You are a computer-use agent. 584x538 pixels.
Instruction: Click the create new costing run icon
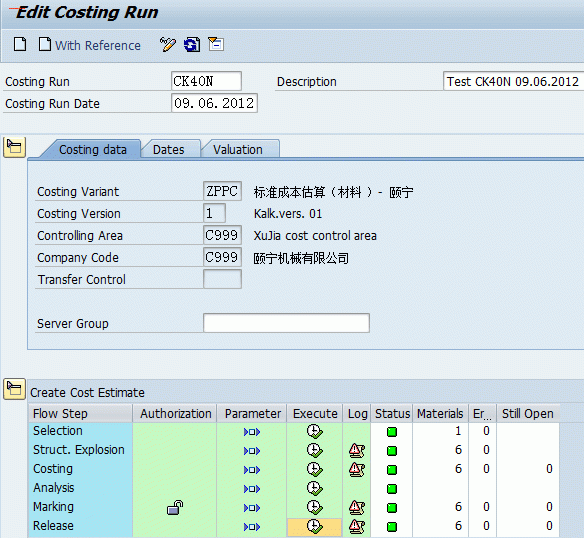20,44
